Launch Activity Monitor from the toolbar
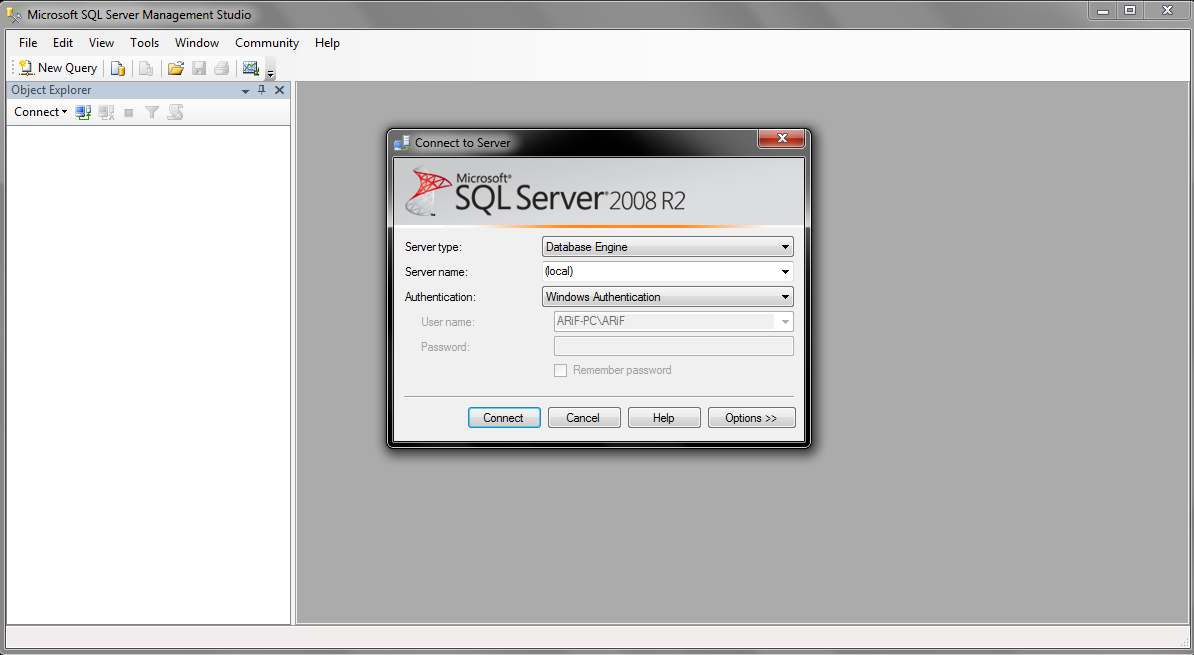 [x=251, y=69]
